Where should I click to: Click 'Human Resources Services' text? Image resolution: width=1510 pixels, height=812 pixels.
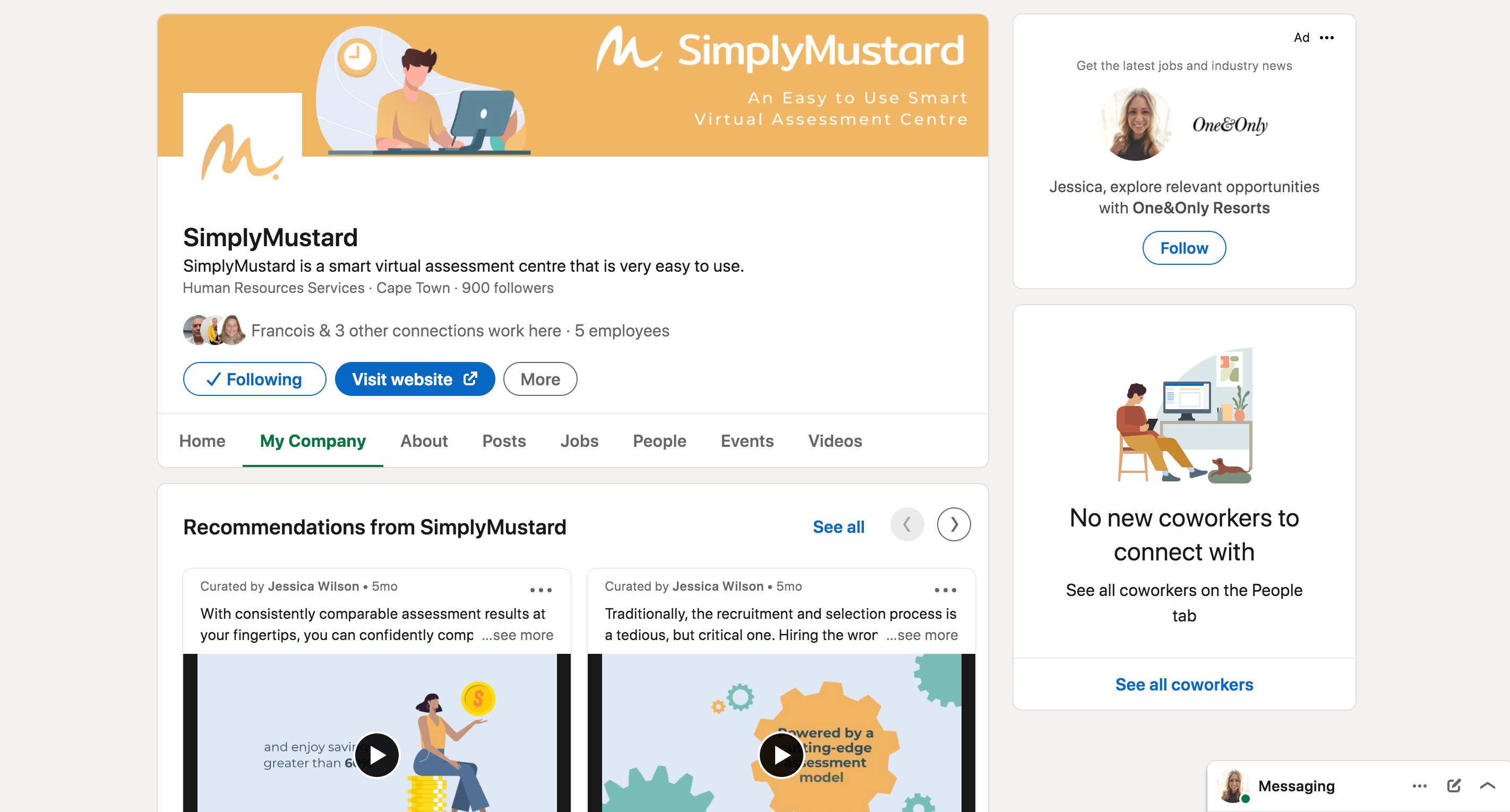click(273, 288)
